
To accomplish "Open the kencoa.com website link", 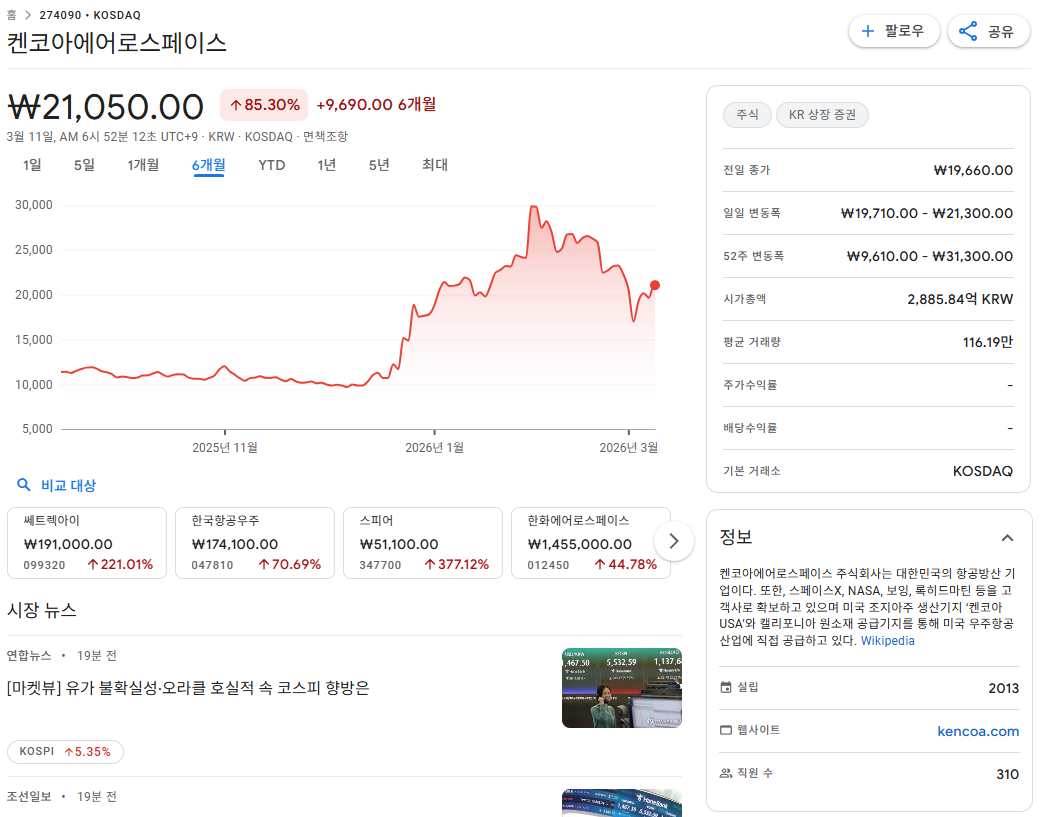I will pos(978,731).
